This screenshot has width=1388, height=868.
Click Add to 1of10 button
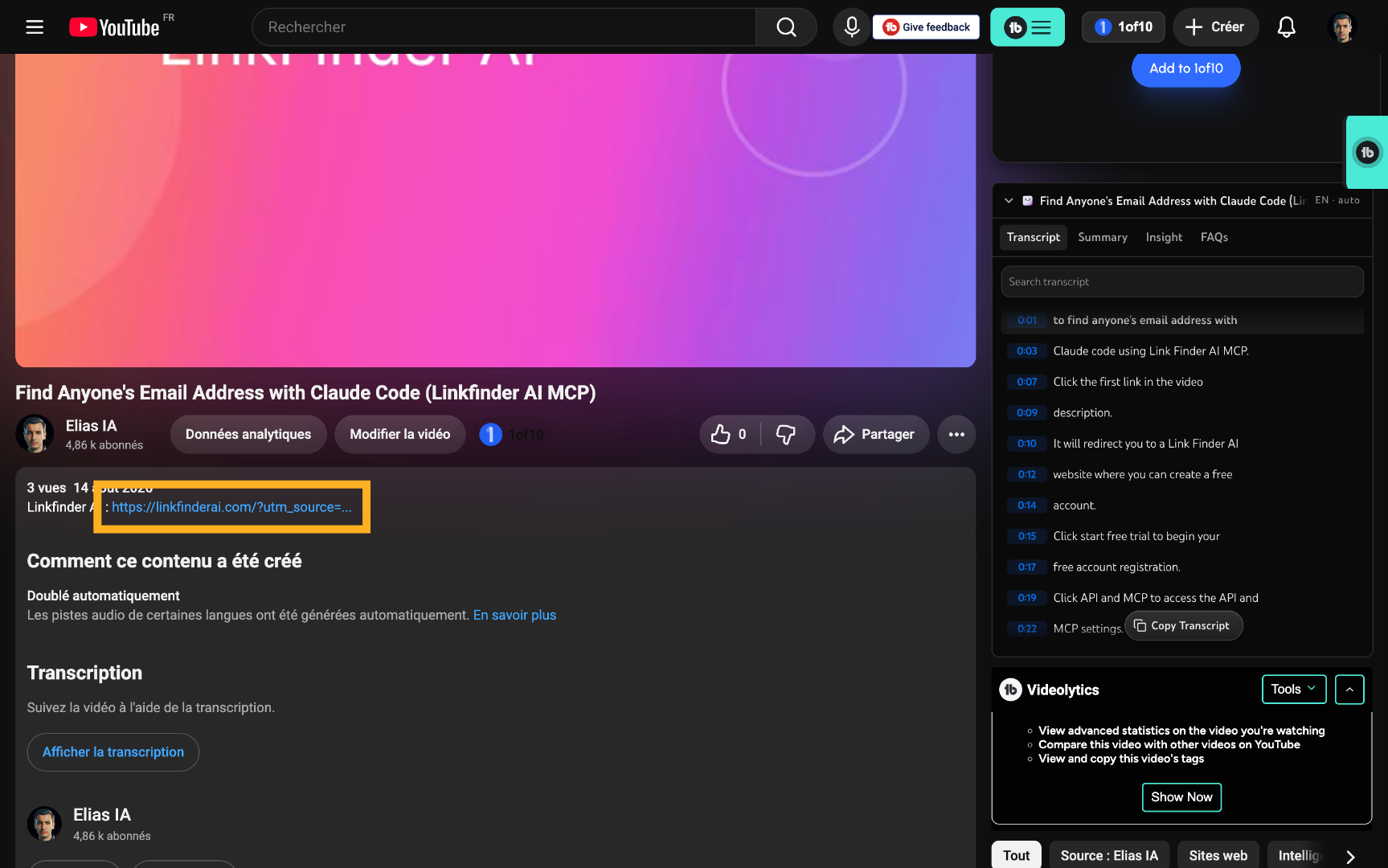pyautogui.click(x=1186, y=68)
